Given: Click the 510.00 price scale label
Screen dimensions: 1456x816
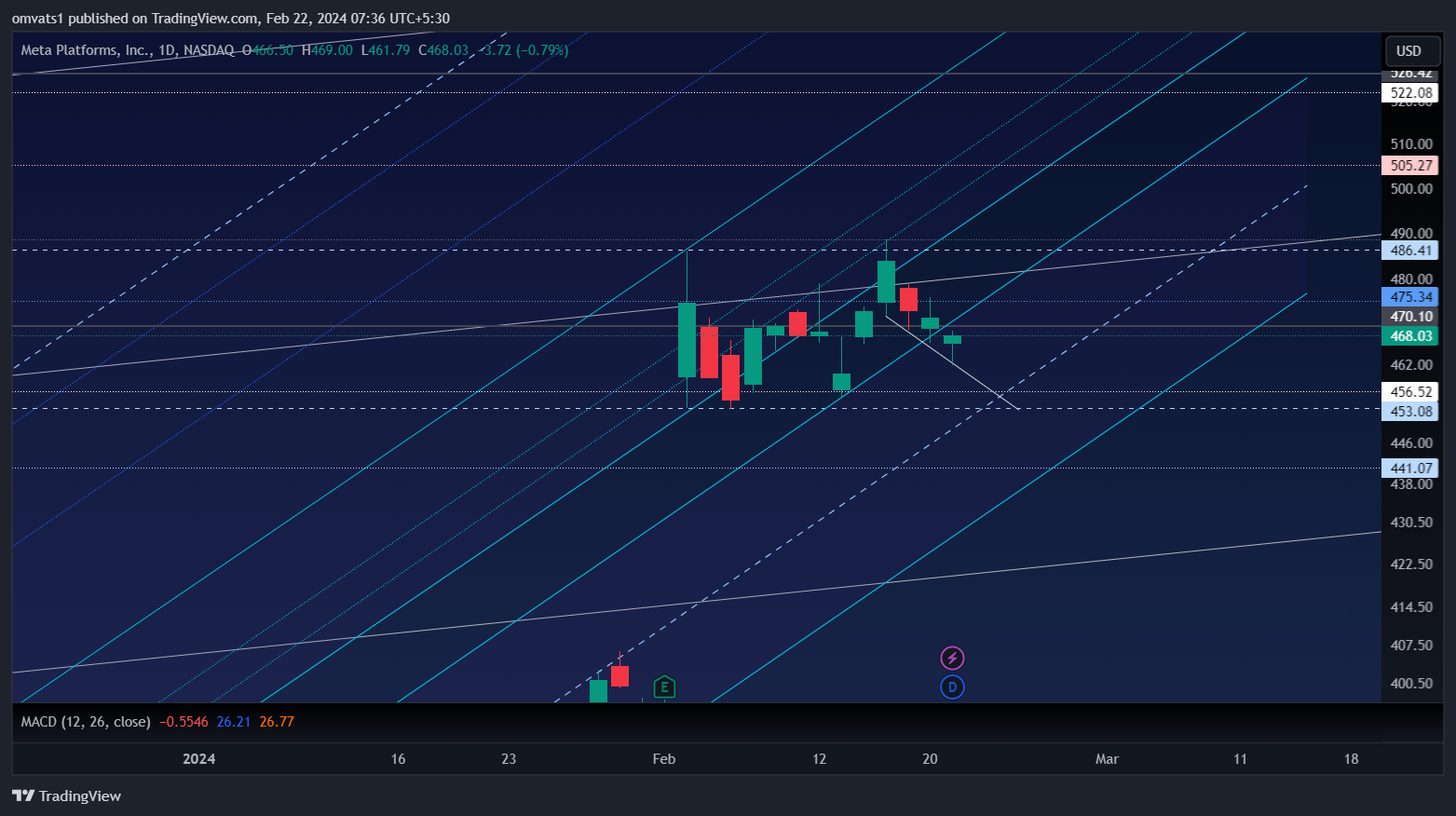Looking at the screenshot, I should 1411,144.
